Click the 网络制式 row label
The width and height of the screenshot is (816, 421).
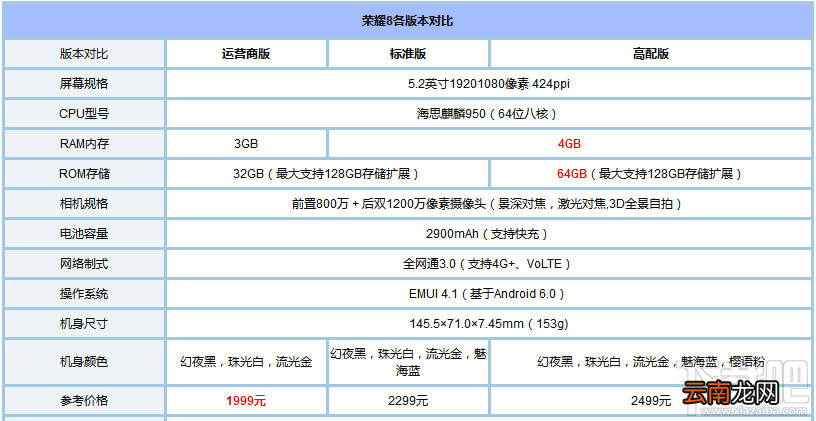coord(84,264)
